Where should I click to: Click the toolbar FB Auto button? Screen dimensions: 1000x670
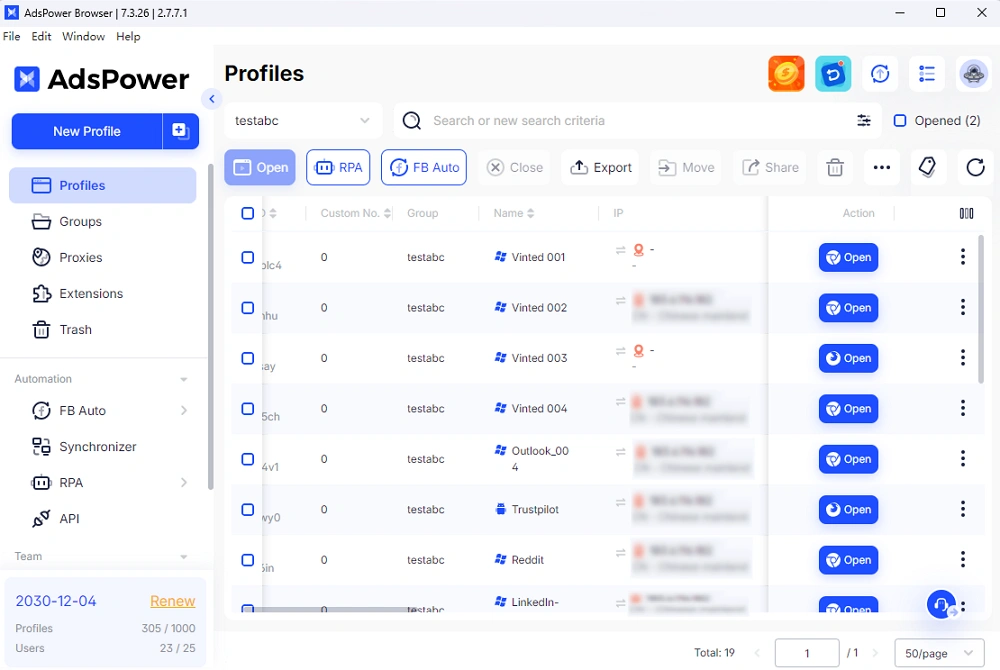tap(424, 168)
